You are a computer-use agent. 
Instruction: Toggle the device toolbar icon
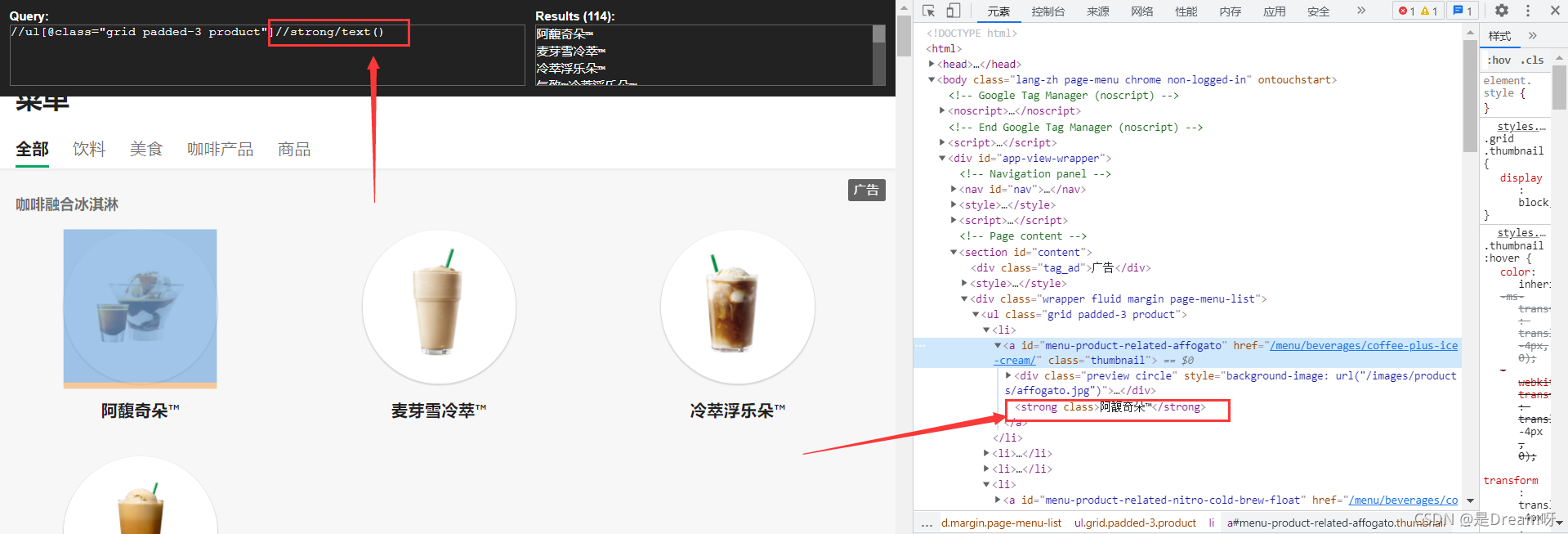coord(953,11)
